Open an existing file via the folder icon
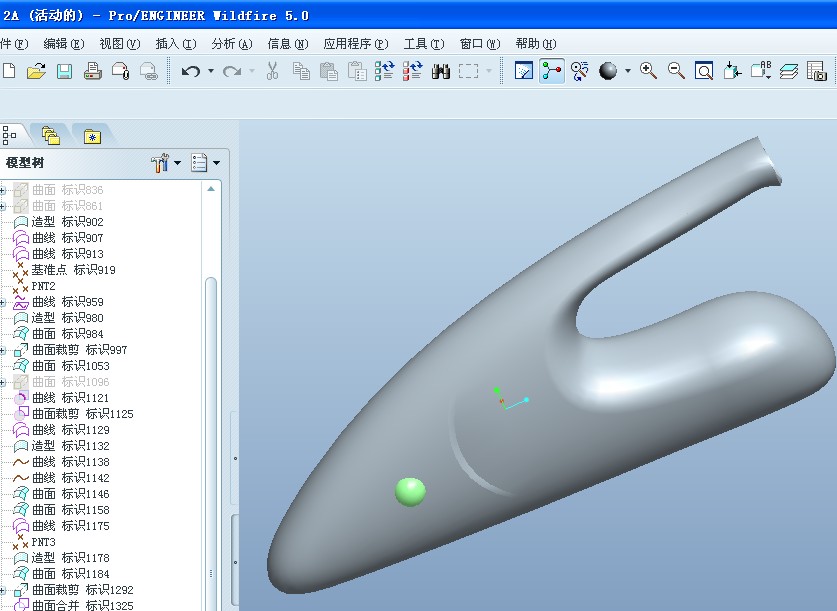The width and height of the screenshot is (837, 611). 36,71
